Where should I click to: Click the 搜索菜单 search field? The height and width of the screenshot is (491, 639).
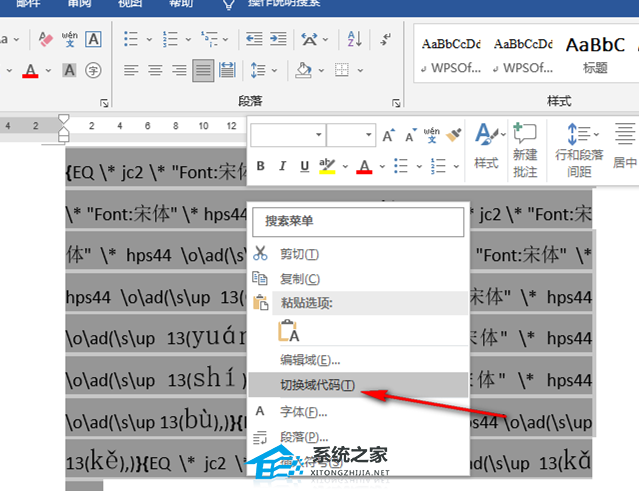tap(358, 222)
